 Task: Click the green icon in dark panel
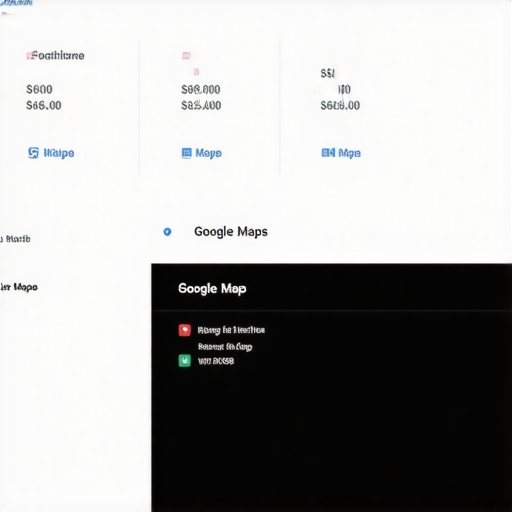185,361
